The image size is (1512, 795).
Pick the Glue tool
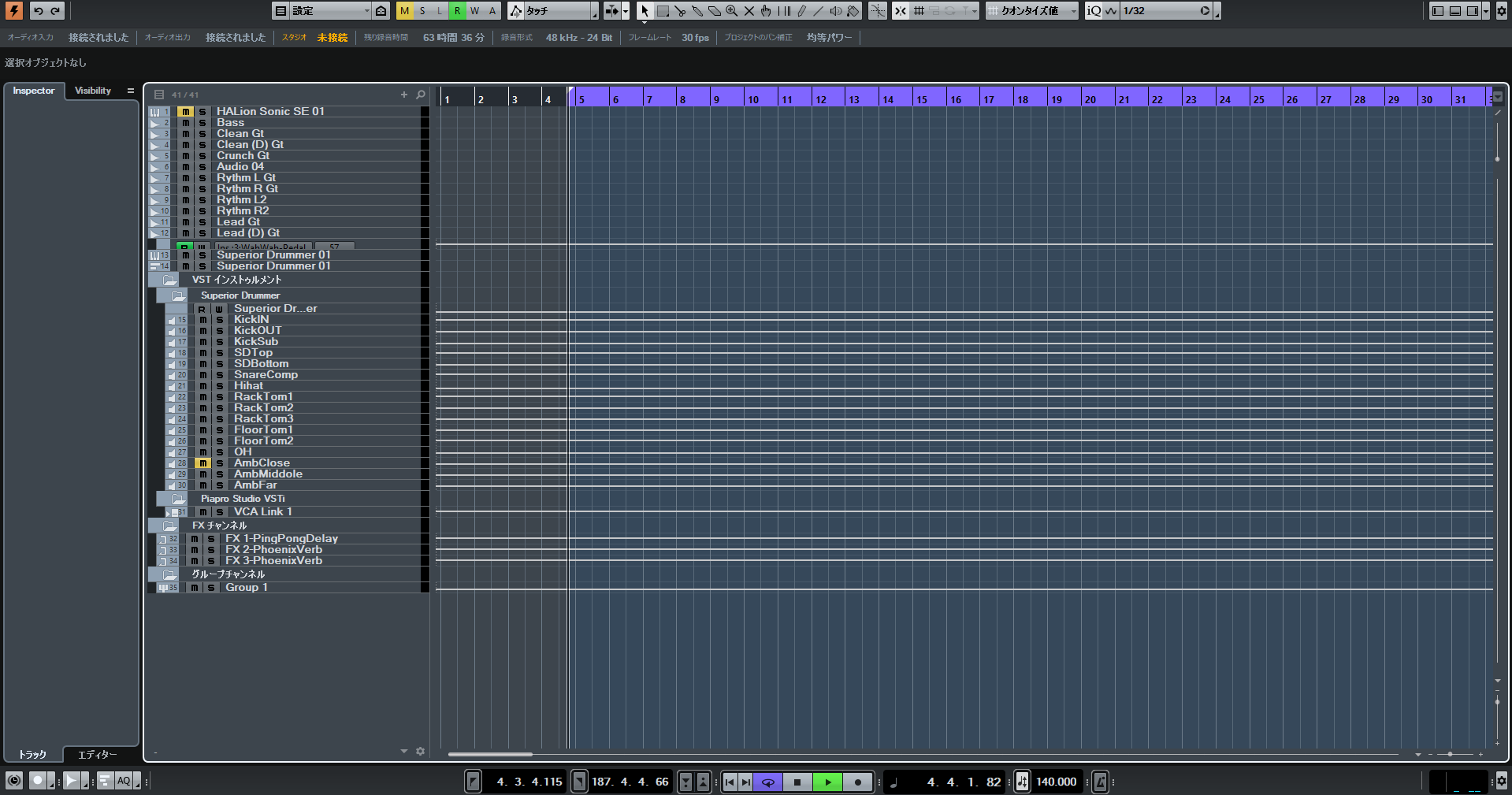(x=697, y=11)
